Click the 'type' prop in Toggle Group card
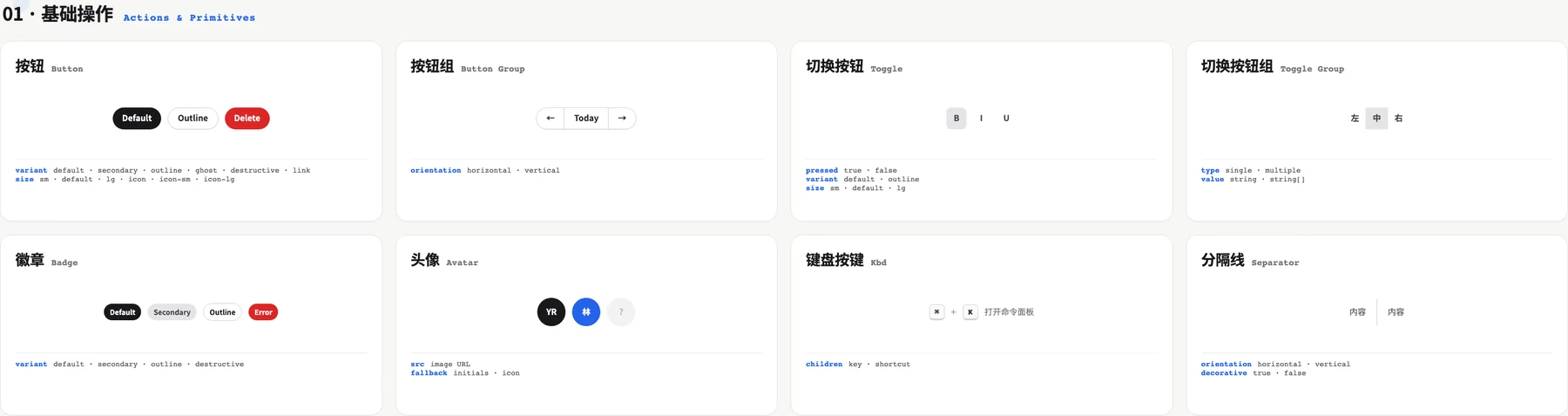Screen dimensions: 1568x416 [x=1210, y=171]
